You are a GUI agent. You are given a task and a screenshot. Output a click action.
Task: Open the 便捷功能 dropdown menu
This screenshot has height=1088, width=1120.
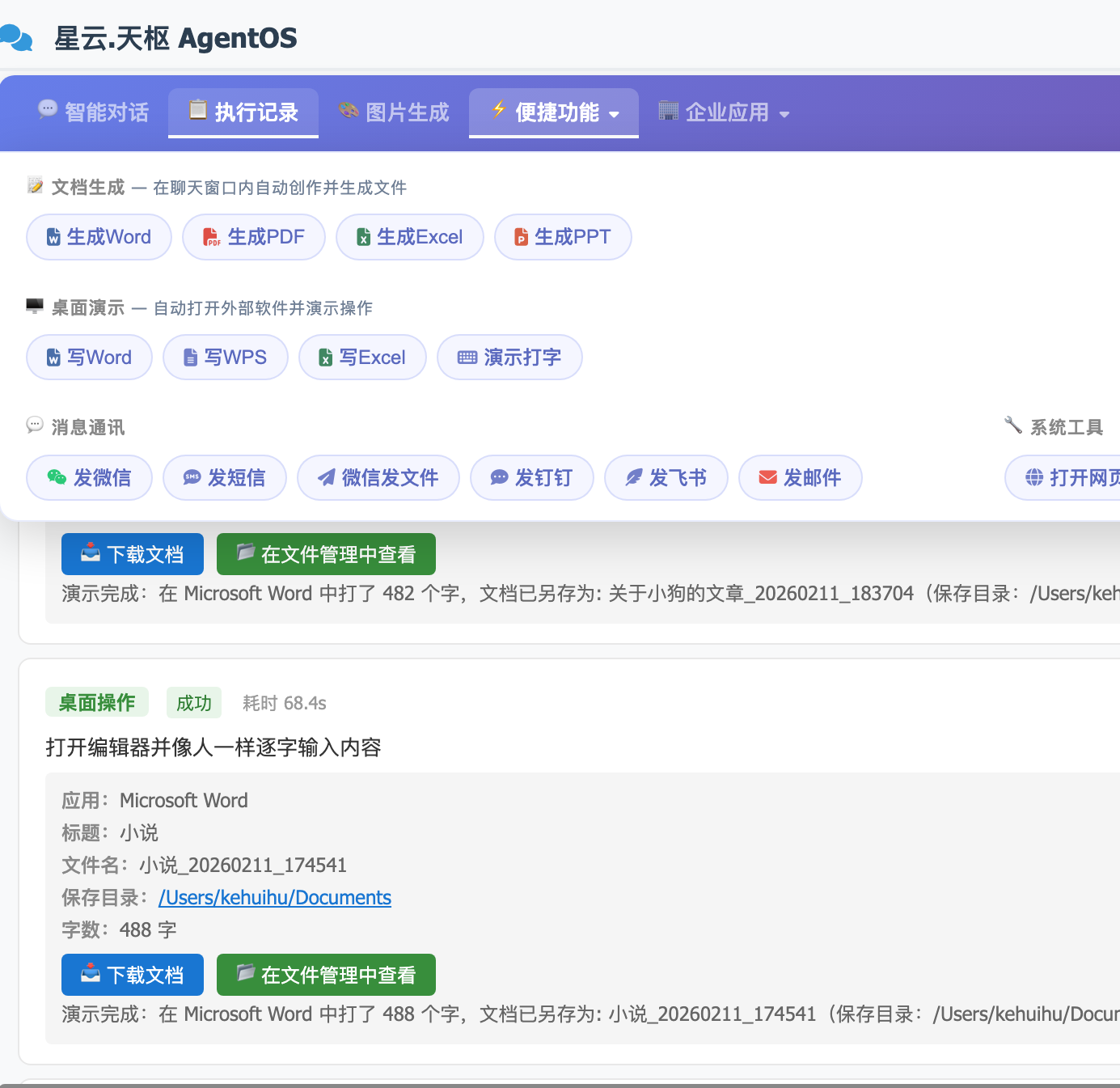[x=553, y=112]
